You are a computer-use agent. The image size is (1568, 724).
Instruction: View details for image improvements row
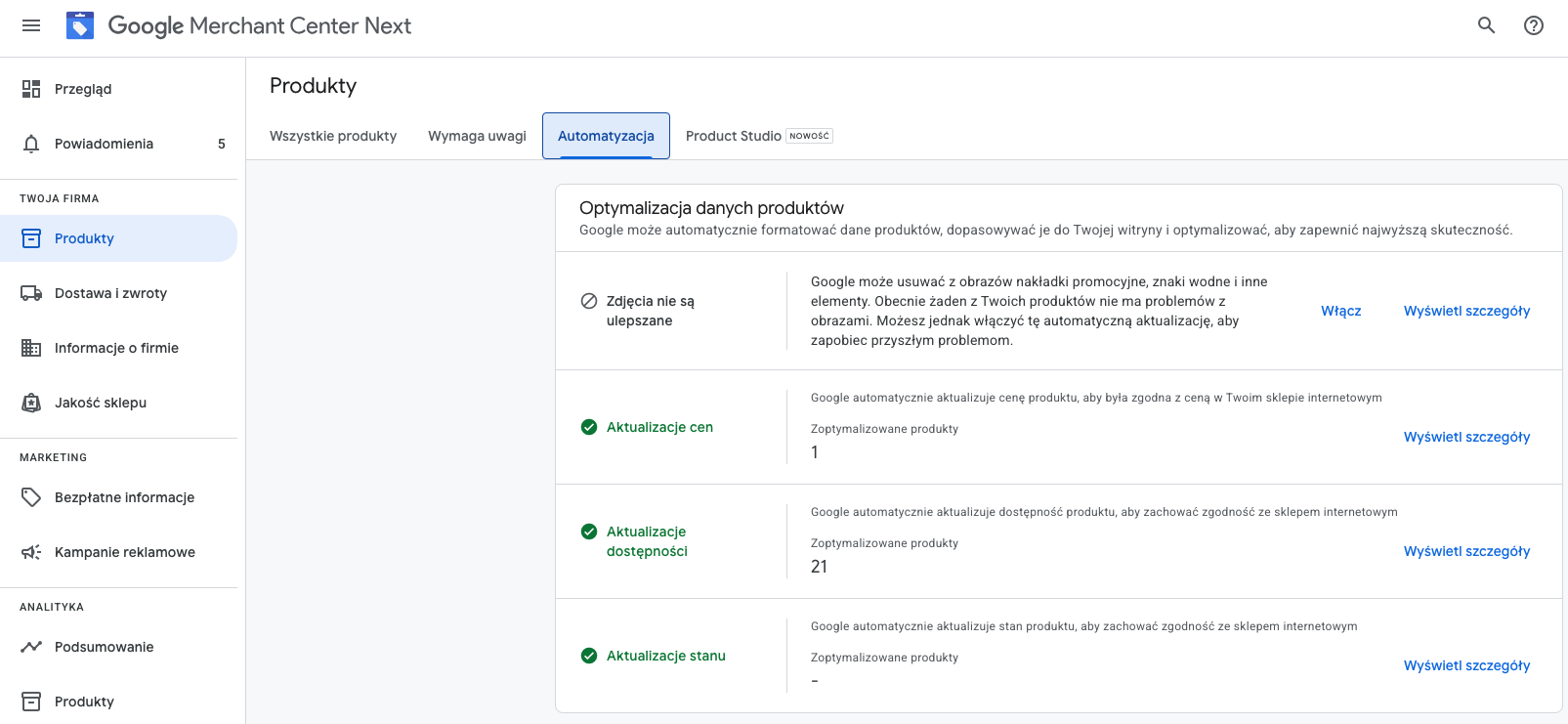tap(1466, 311)
